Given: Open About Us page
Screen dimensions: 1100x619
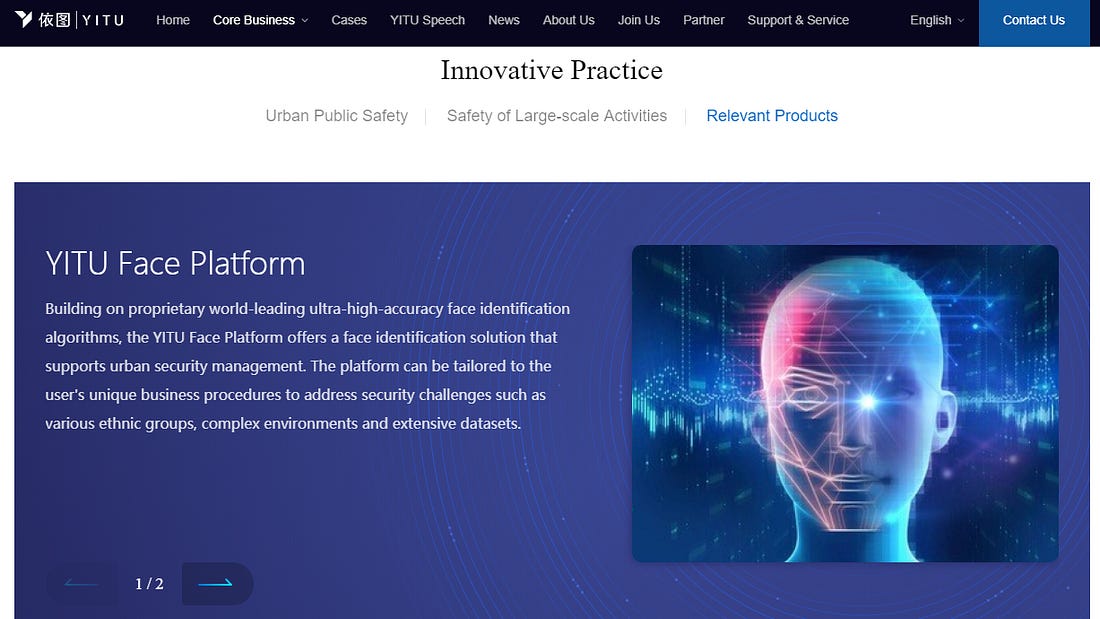Looking at the screenshot, I should 568,20.
